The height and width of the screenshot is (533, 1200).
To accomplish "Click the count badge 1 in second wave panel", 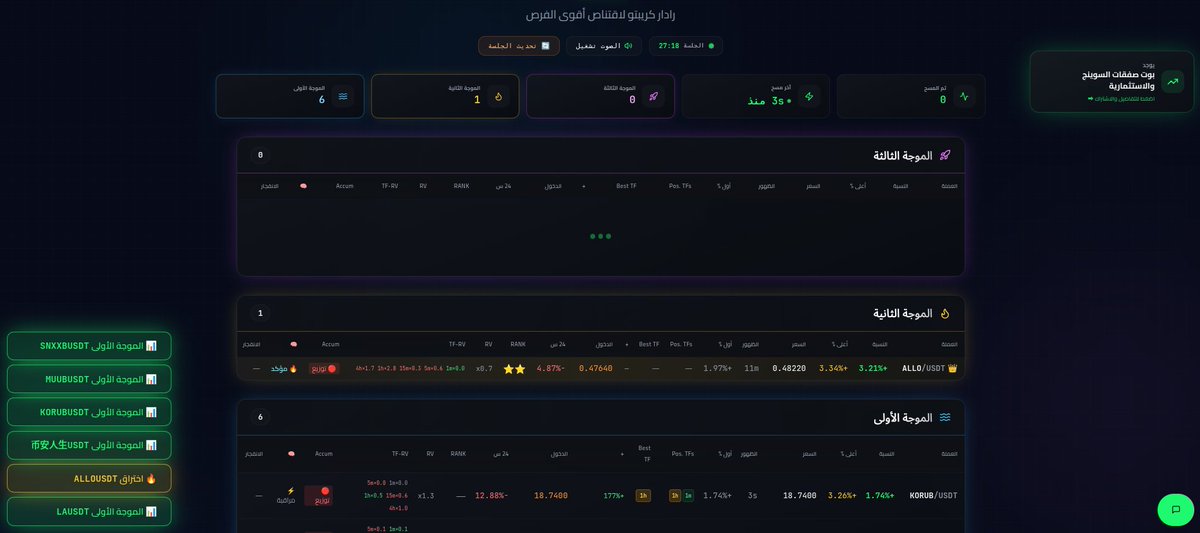I will pyautogui.click(x=261, y=313).
